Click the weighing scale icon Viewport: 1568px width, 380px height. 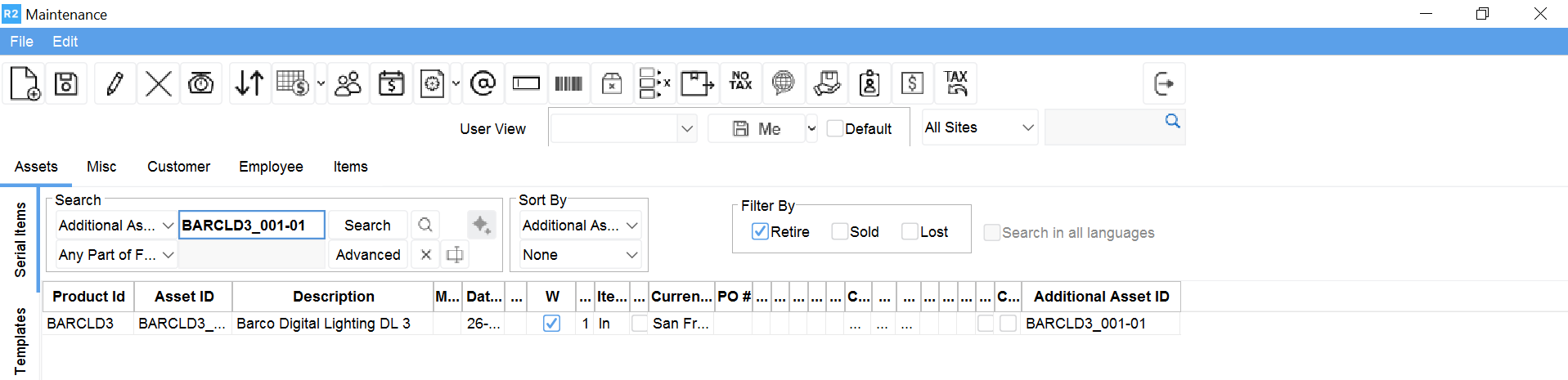(x=200, y=83)
